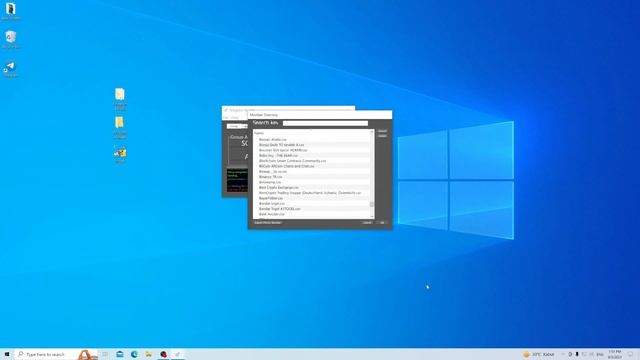Viewport: 640px width, 360px height.
Task: Select the Telegram desktop shortcut
Action: pos(11,69)
